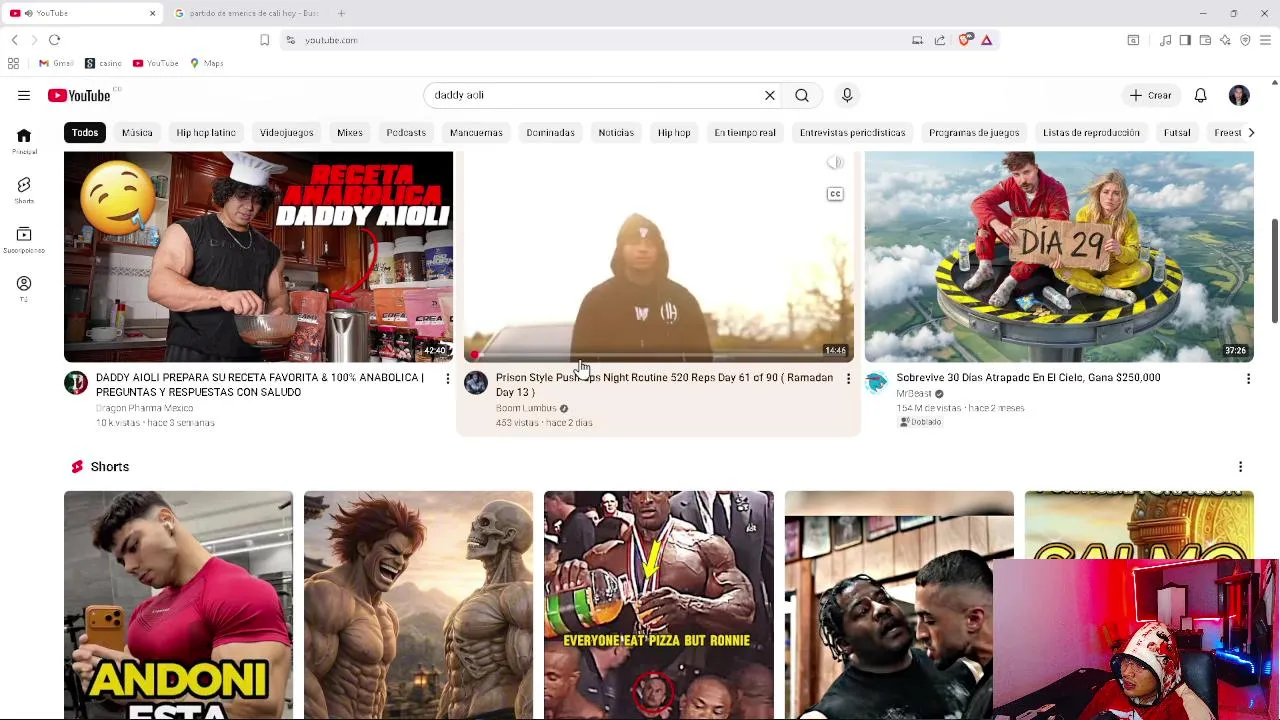
Task: Select the Entrevistas periodísticas filter chip
Action: (852, 132)
